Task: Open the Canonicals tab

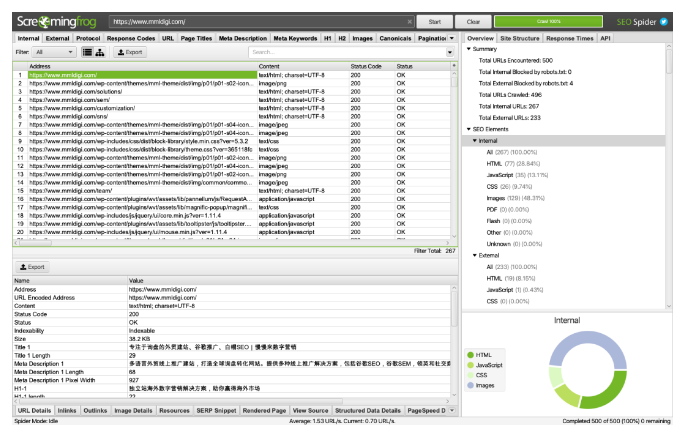Action: pos(395,38)
